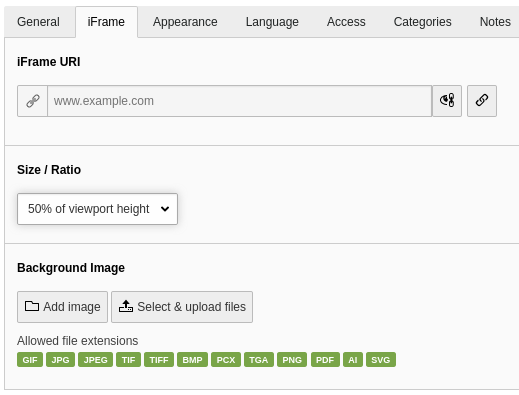Select the iFrame tab

[x=106, y=22]
